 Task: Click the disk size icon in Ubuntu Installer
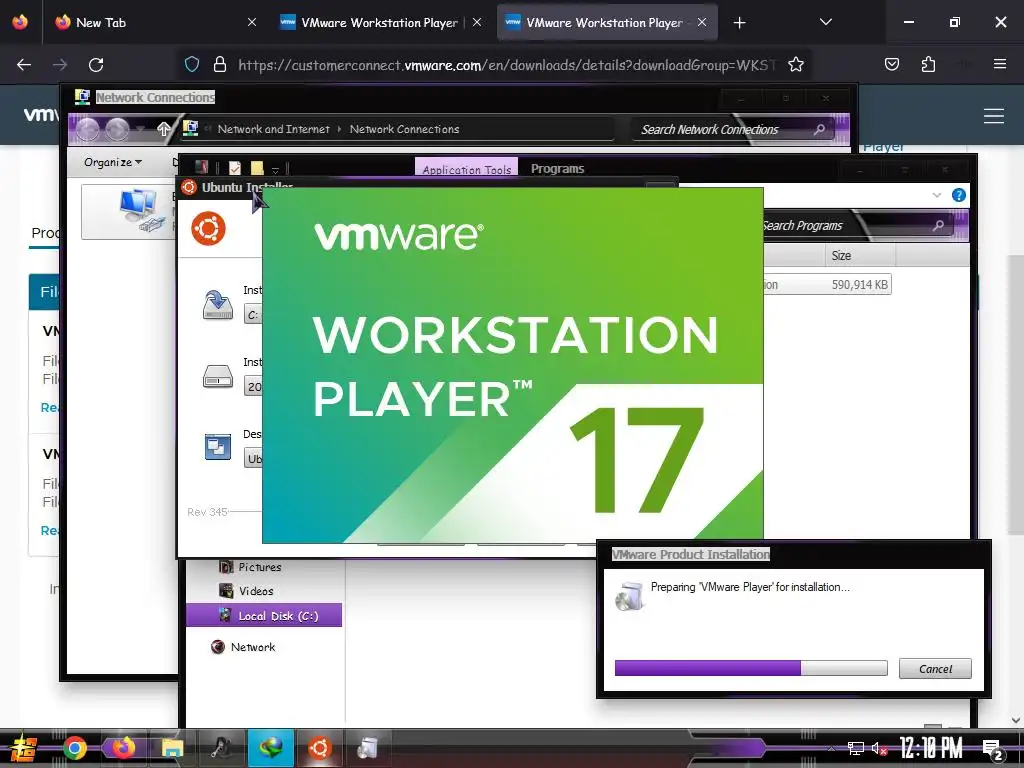[217, 376]
